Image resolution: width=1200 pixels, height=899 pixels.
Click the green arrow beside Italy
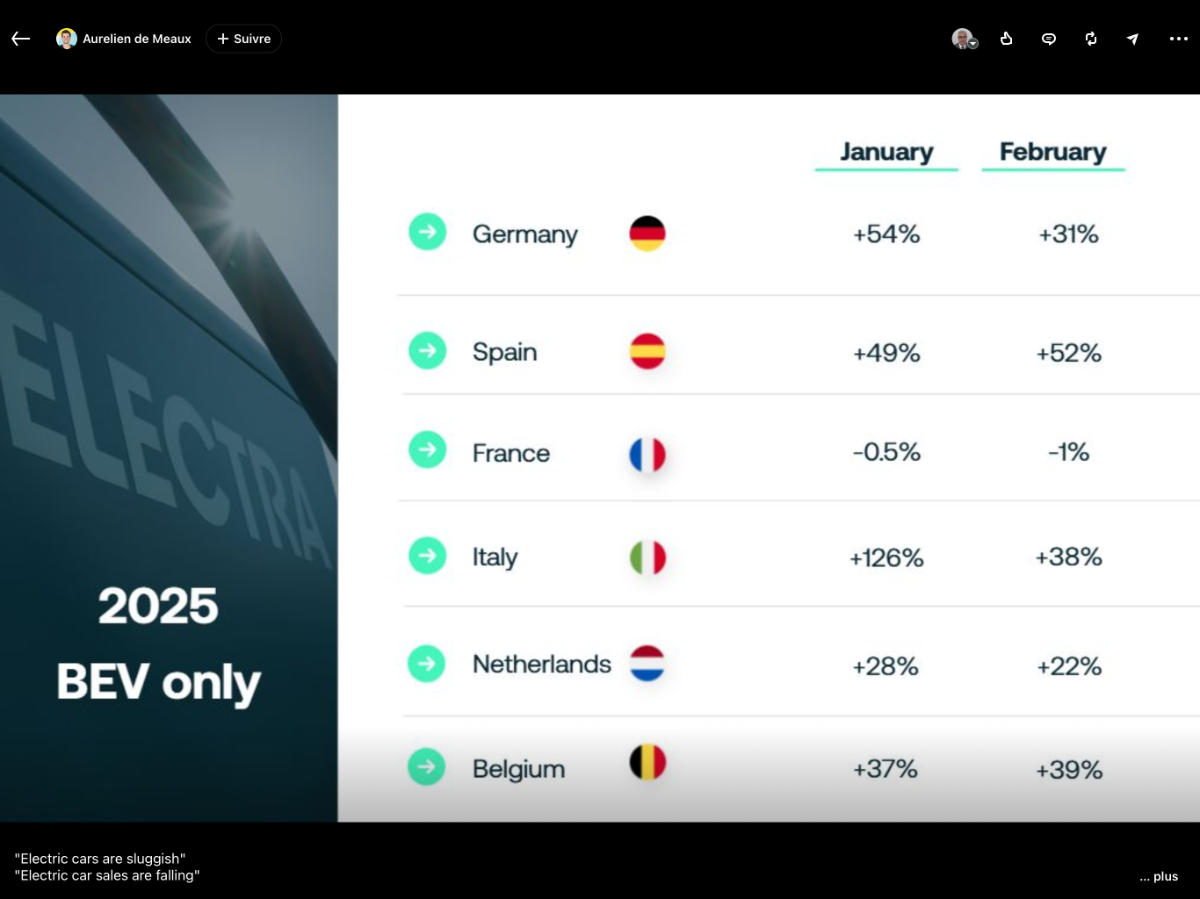[x=427, y=555]
